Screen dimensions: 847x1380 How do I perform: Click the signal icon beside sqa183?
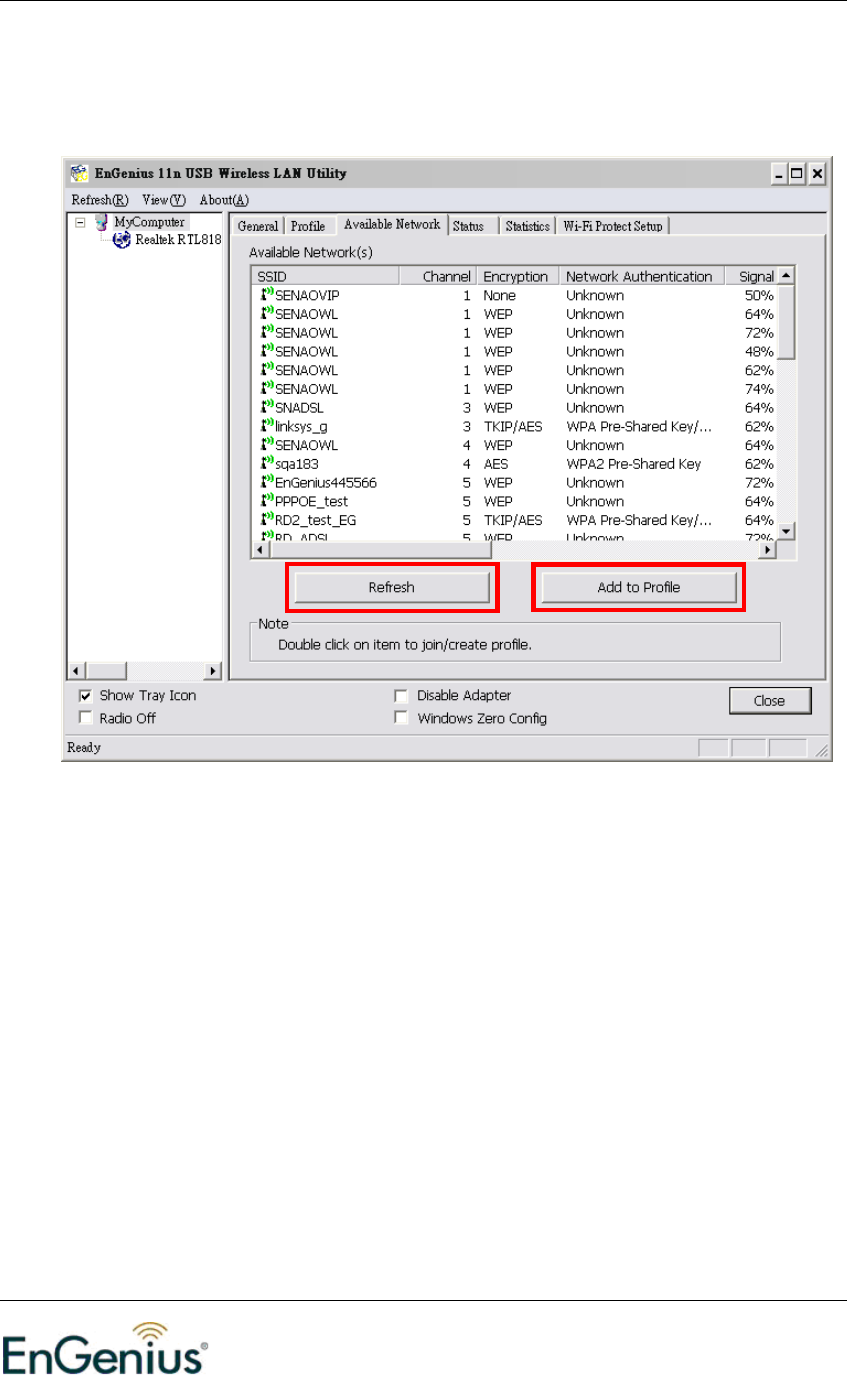tap(266, 463)
